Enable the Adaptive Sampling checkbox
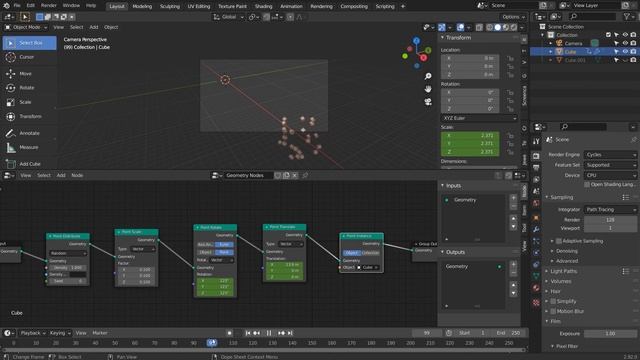 tap(559, 241)
